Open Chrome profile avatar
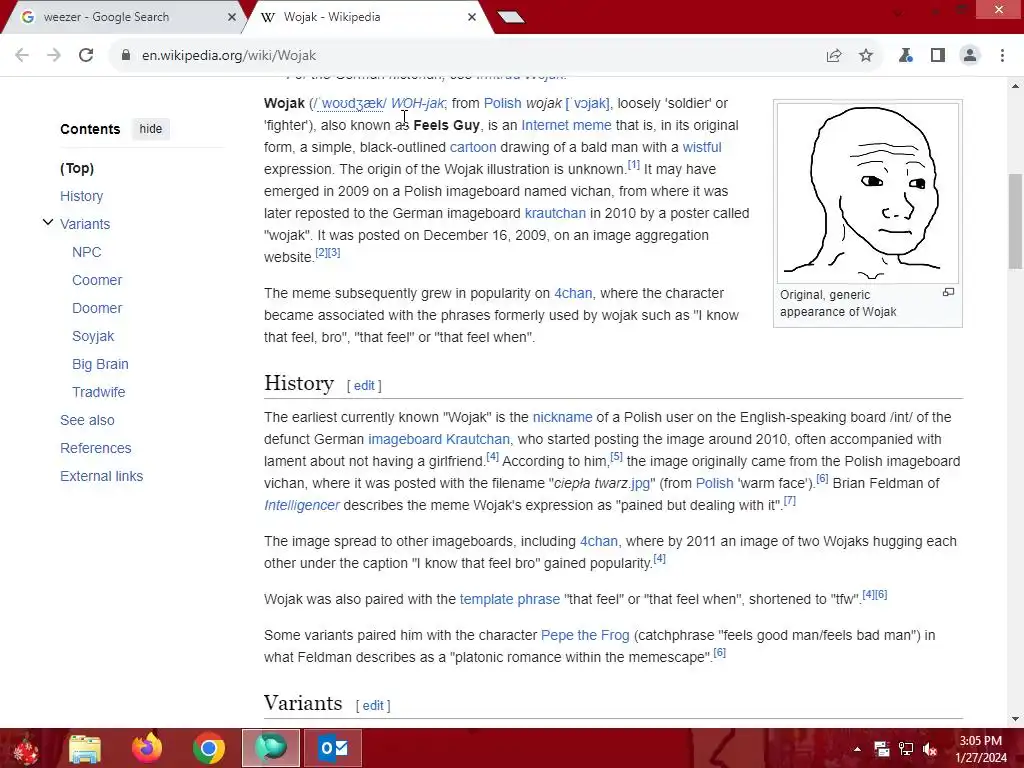Viewport: 1024px width, 768px height. [970, 56]
